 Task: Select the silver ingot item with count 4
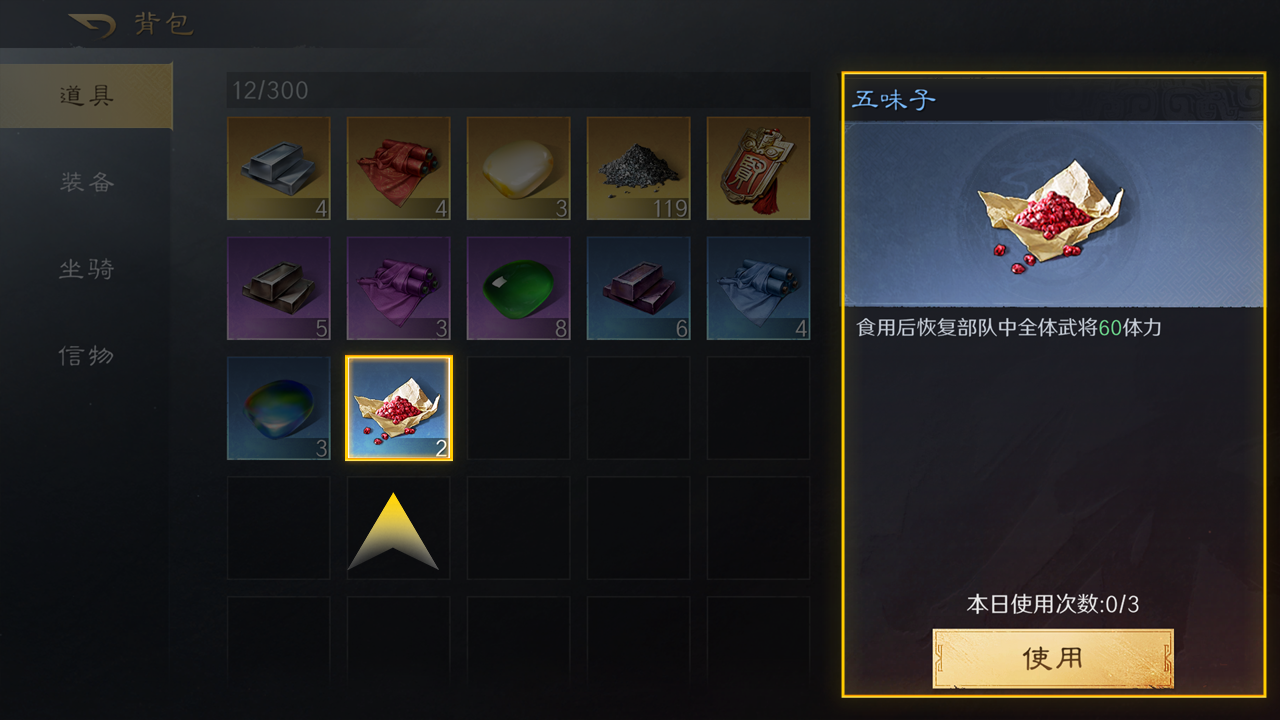coord(279,168)
